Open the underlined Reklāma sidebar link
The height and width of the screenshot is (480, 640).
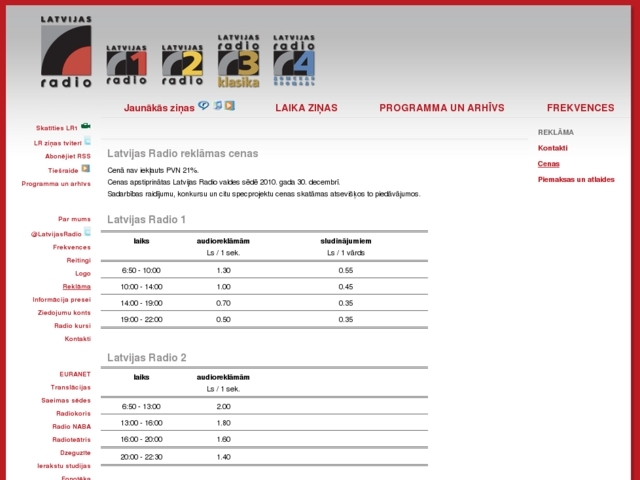(x=77, y=287)
